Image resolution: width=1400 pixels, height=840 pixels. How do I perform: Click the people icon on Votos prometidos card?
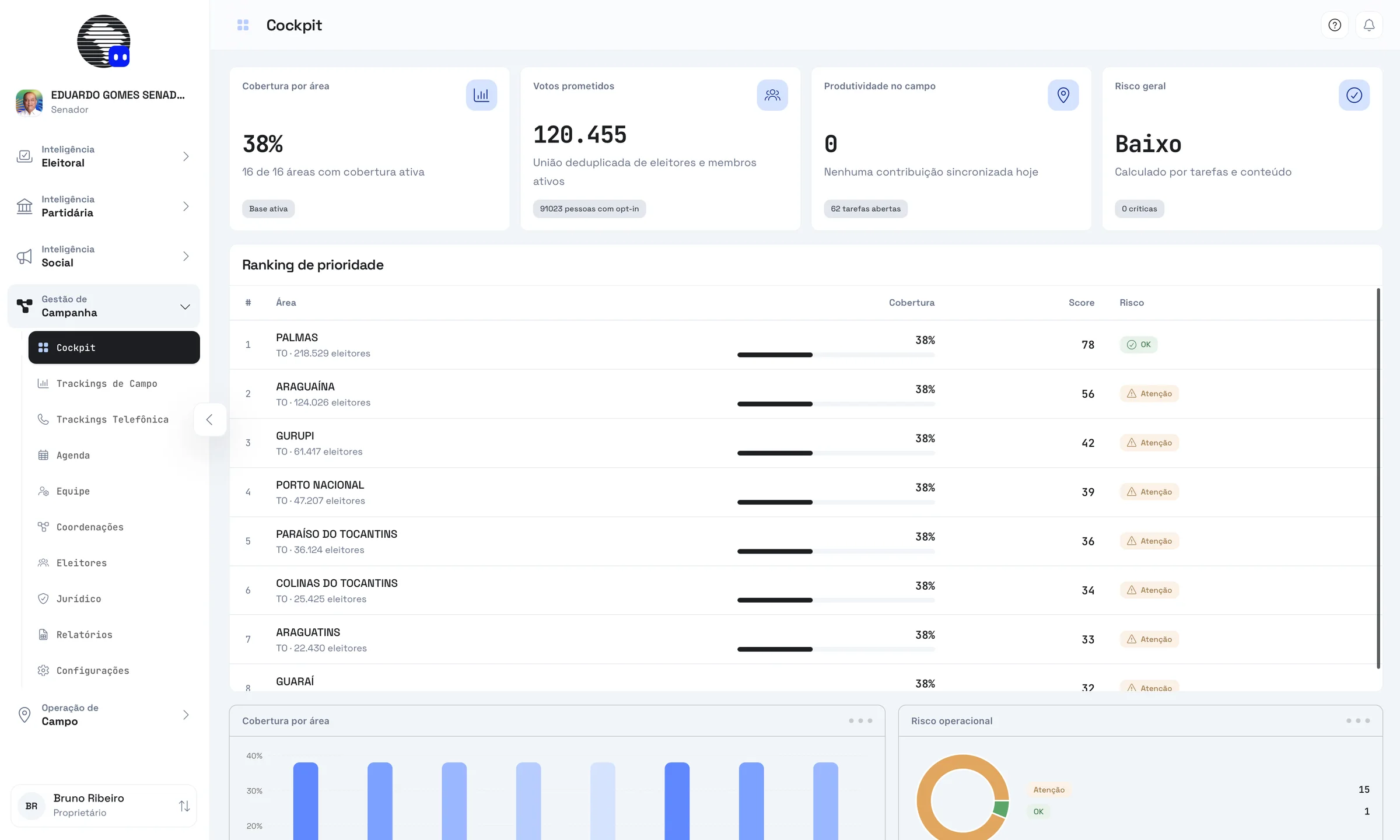pyautogui.click(x=772, y=95)
